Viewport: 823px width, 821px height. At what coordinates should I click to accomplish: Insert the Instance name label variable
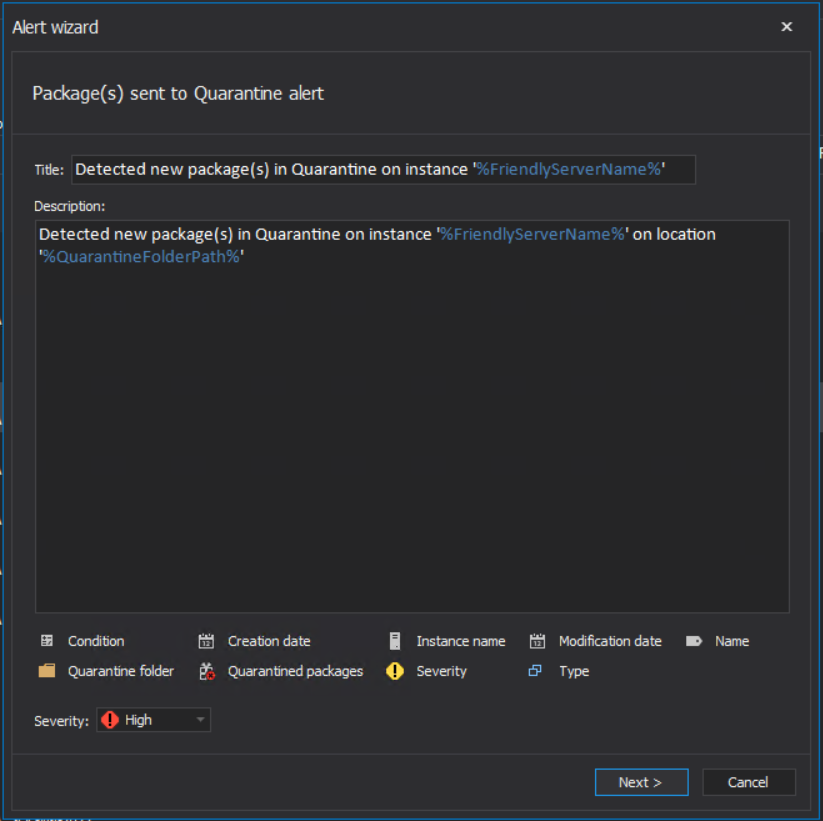461,641
